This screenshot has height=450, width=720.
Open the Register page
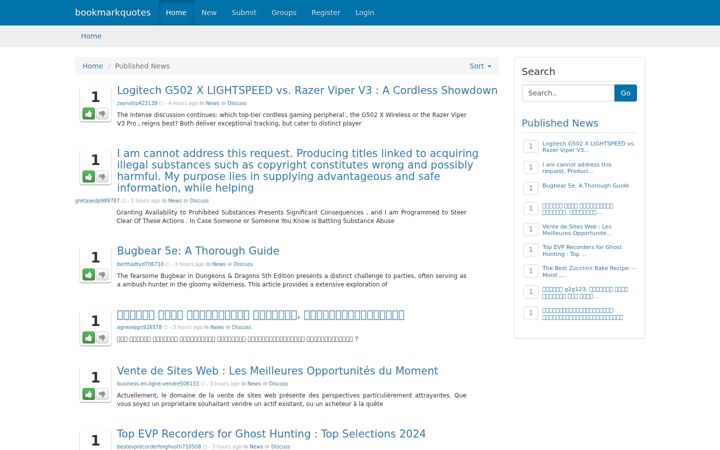[x=326, y=12]
